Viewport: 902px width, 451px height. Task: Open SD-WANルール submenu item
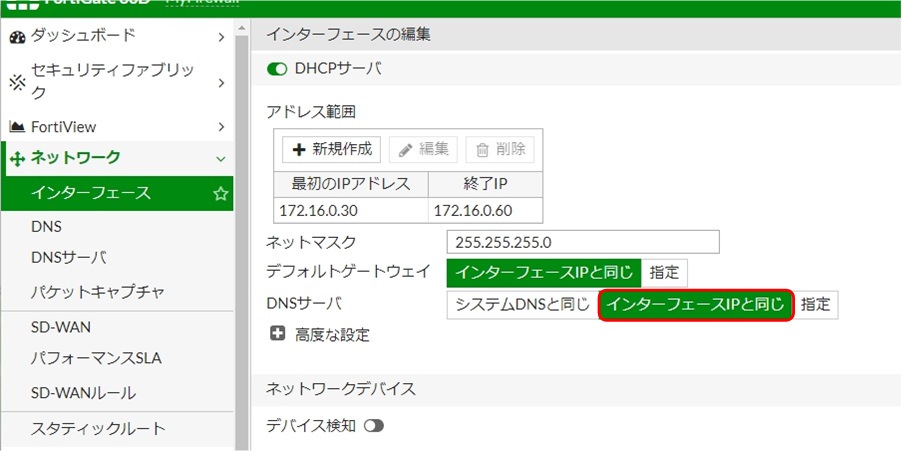tap(83, 393)
